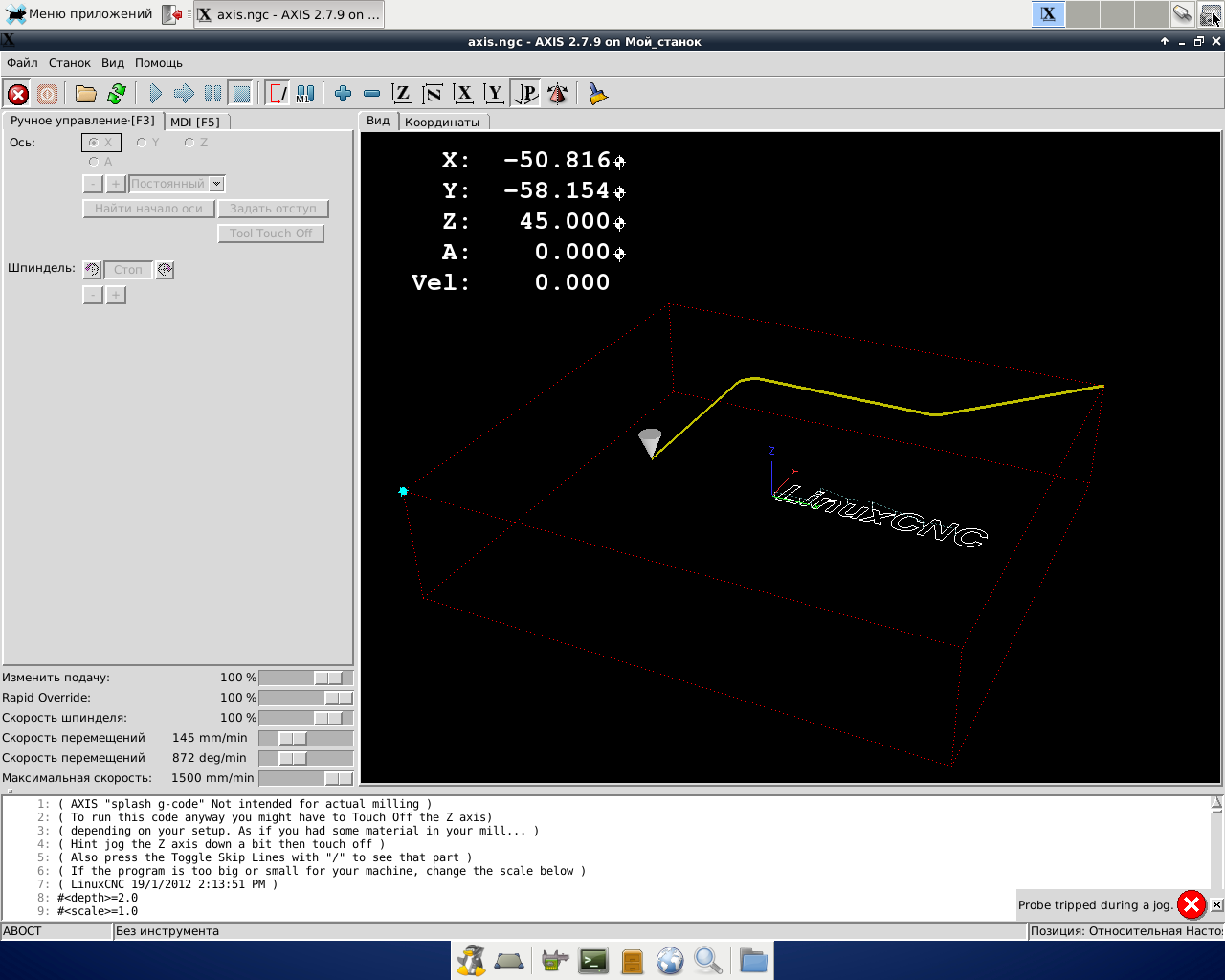This screenshot has height=980, width=1225.
Task: Open the Координаты tab
Action: [442, 122]
